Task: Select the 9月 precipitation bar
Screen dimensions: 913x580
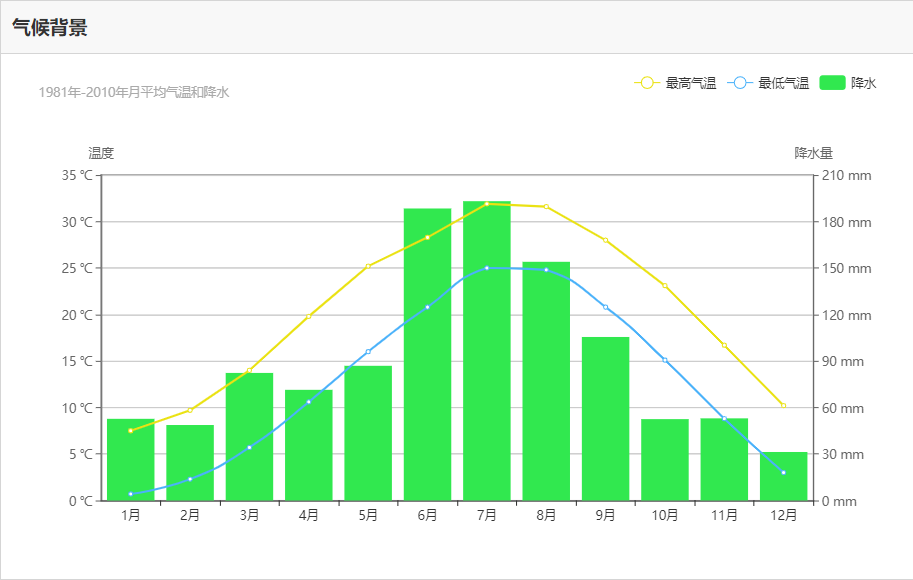Action: coord(605,418)
